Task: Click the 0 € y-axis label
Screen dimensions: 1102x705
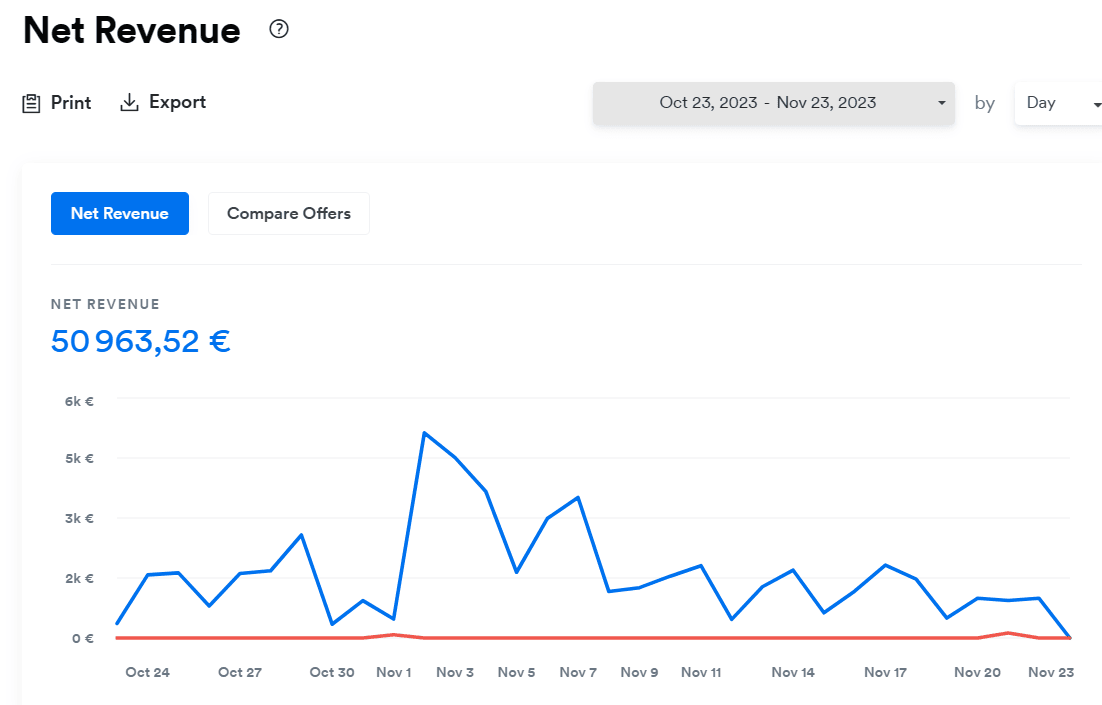Action: pyautogui.click(x=82, y=638)
